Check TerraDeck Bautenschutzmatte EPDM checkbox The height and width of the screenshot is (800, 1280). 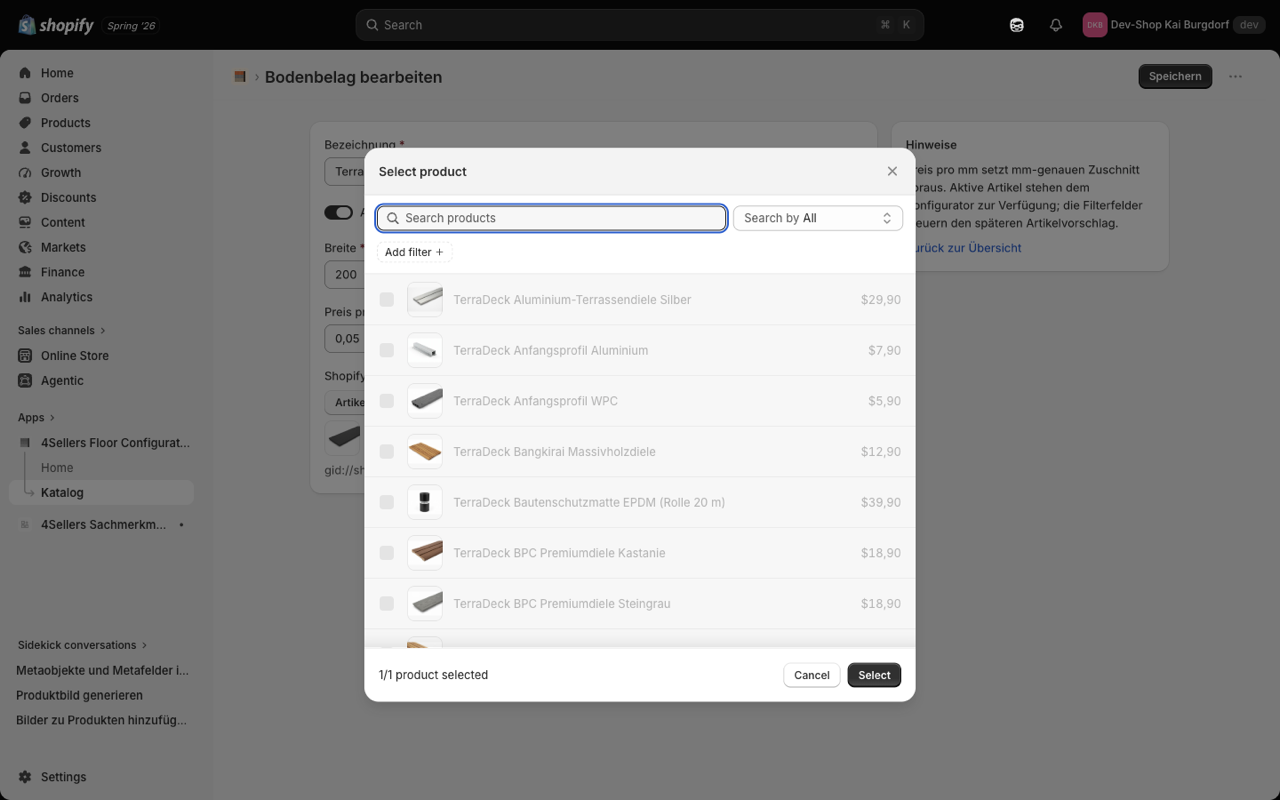387,503
